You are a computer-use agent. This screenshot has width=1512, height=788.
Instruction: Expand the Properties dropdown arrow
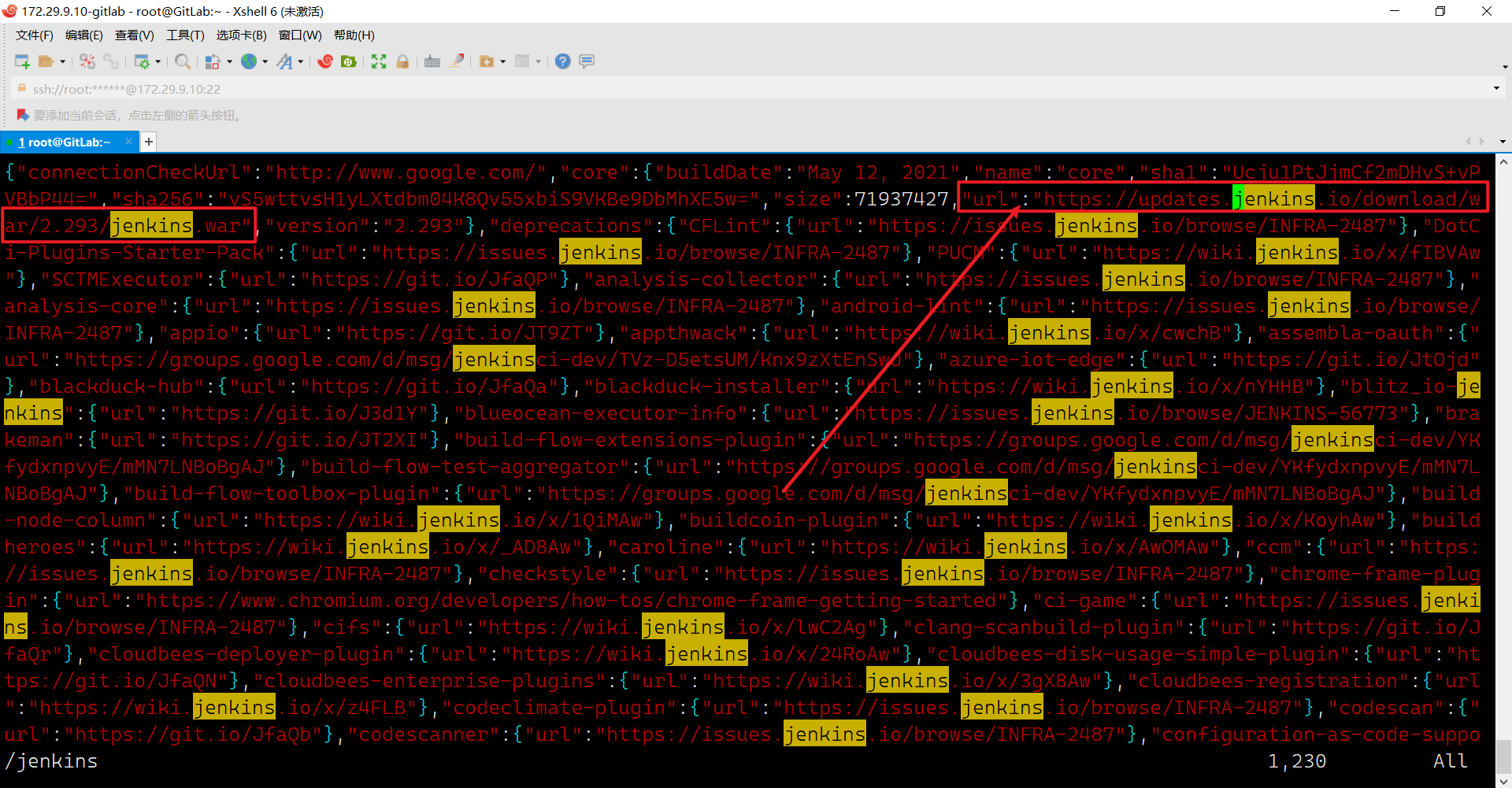158,61
